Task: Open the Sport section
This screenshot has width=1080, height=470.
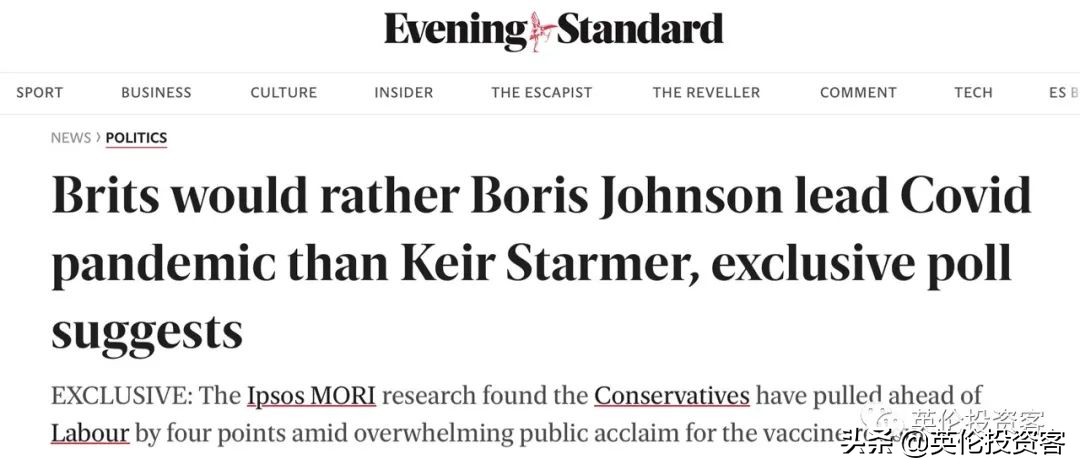Action: [x=39, y=92]
